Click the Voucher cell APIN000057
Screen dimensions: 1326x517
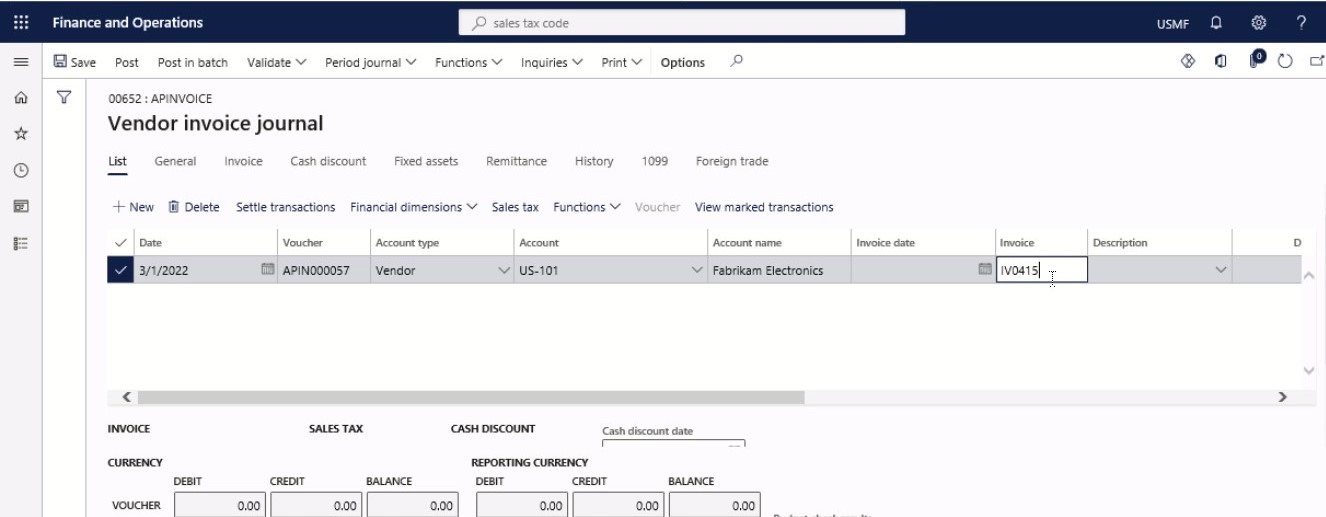(x=323, y=270)
